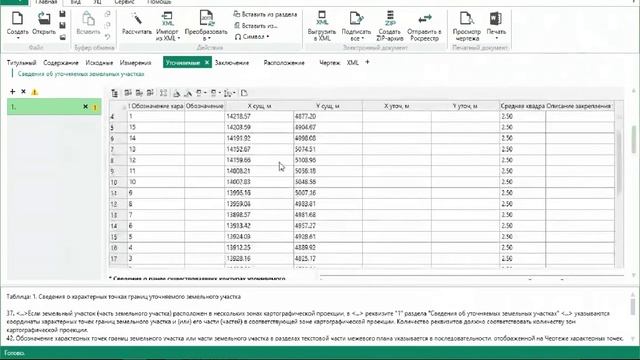This screenshot has width=640, height=360.
Task: Add a new section tab with plus
Action: [x=367, y=62]
